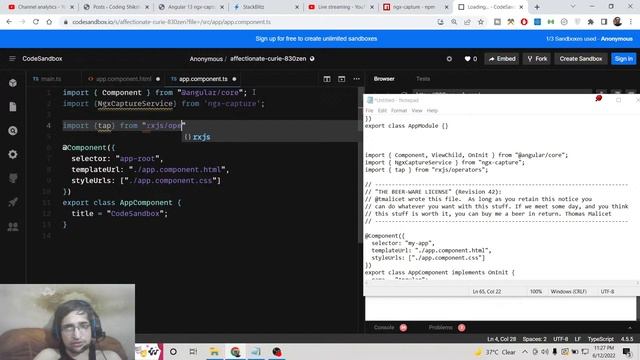Click the heart like icon

click(x=467, y=59)
